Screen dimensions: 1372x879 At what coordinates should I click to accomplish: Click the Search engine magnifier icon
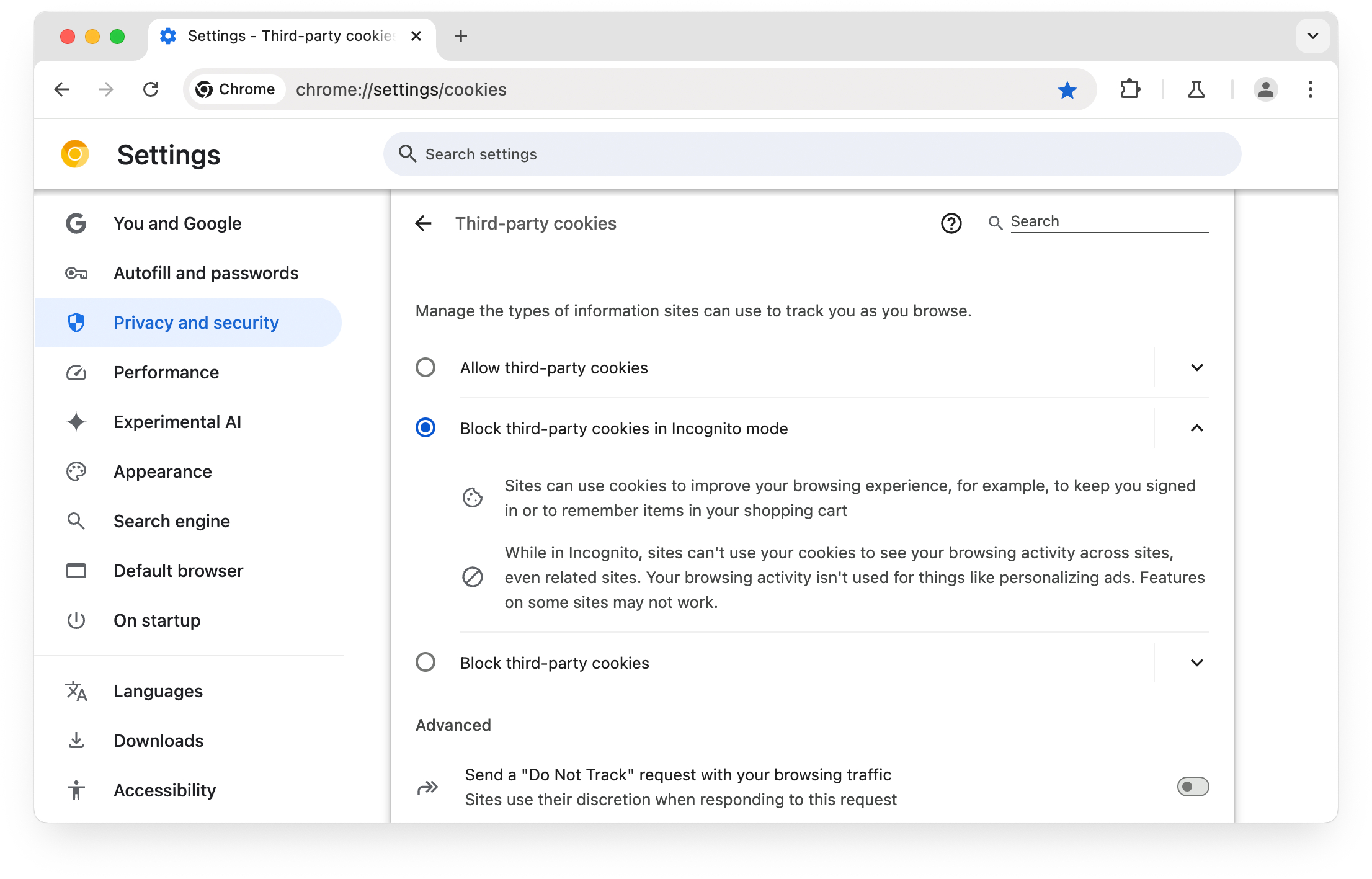pos(77,521)
